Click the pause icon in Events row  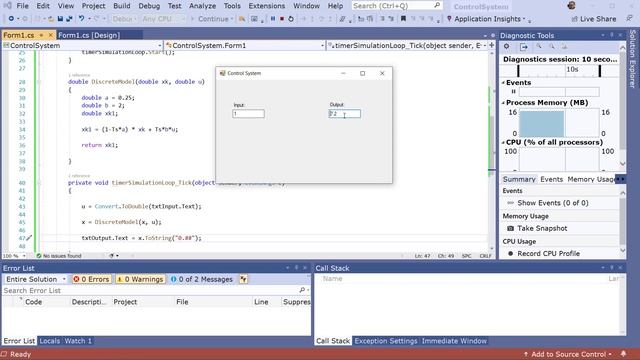click(513, 91)
